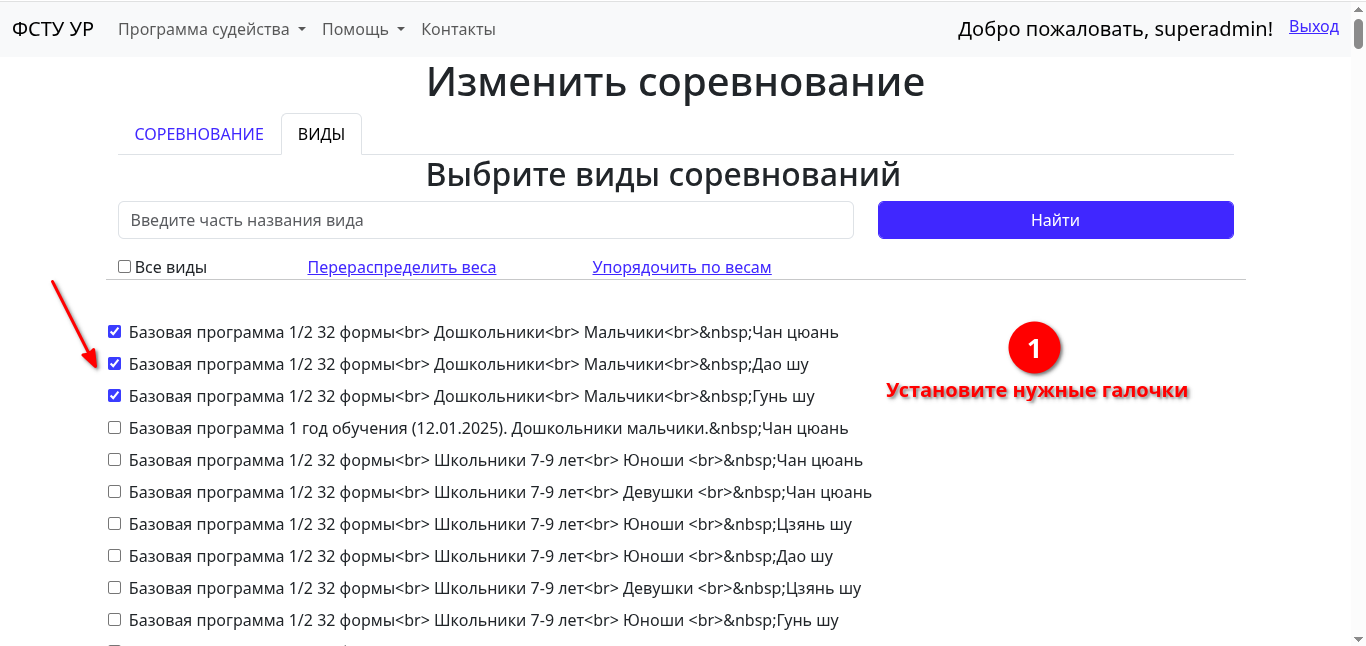Uncheck Дошкольники Мальчики Гунь шу checkbox
The height and width of the screenshot is (646, 1366).
click(115, 396)
